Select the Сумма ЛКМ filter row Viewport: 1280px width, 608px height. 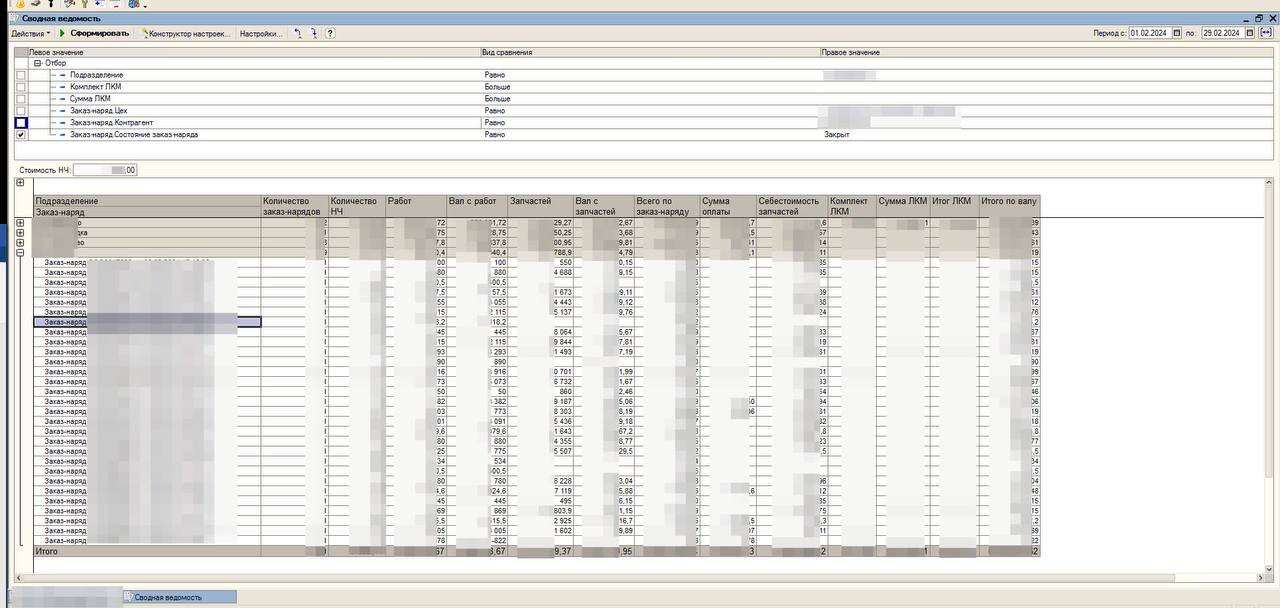pos(645,99)
